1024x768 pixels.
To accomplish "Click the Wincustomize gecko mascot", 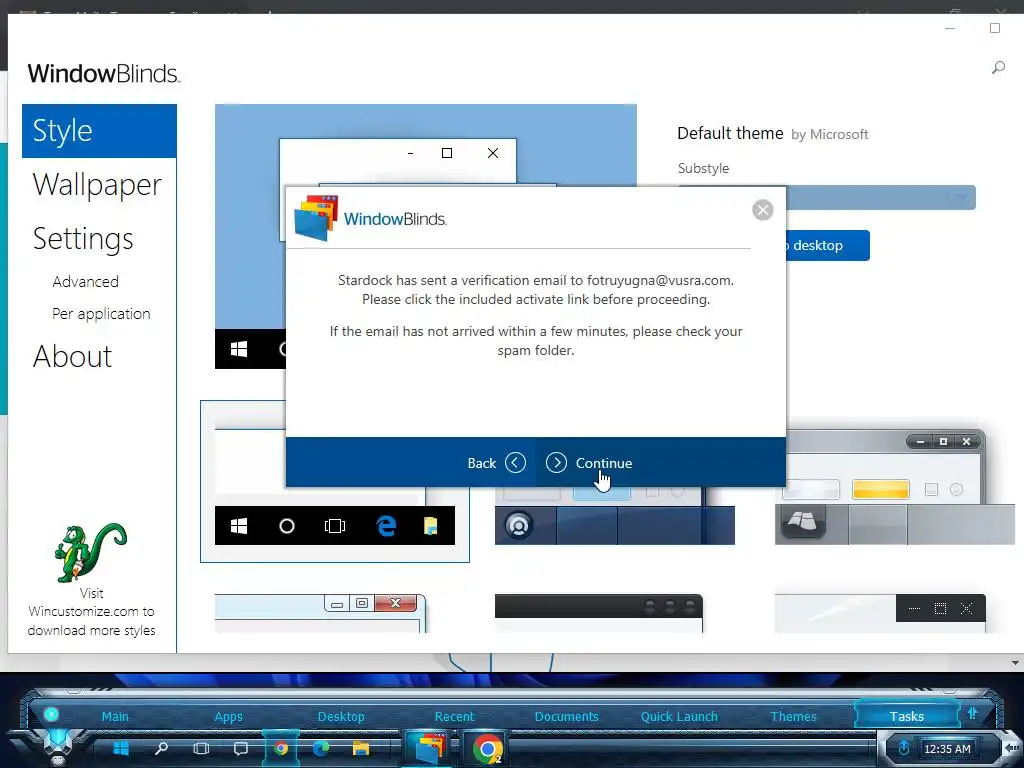I will point(91,552).
